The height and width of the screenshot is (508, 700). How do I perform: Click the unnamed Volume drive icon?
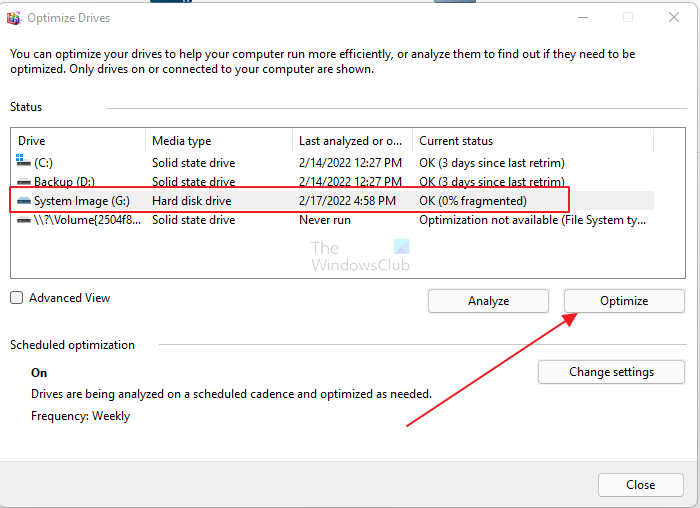click(24, 220)
